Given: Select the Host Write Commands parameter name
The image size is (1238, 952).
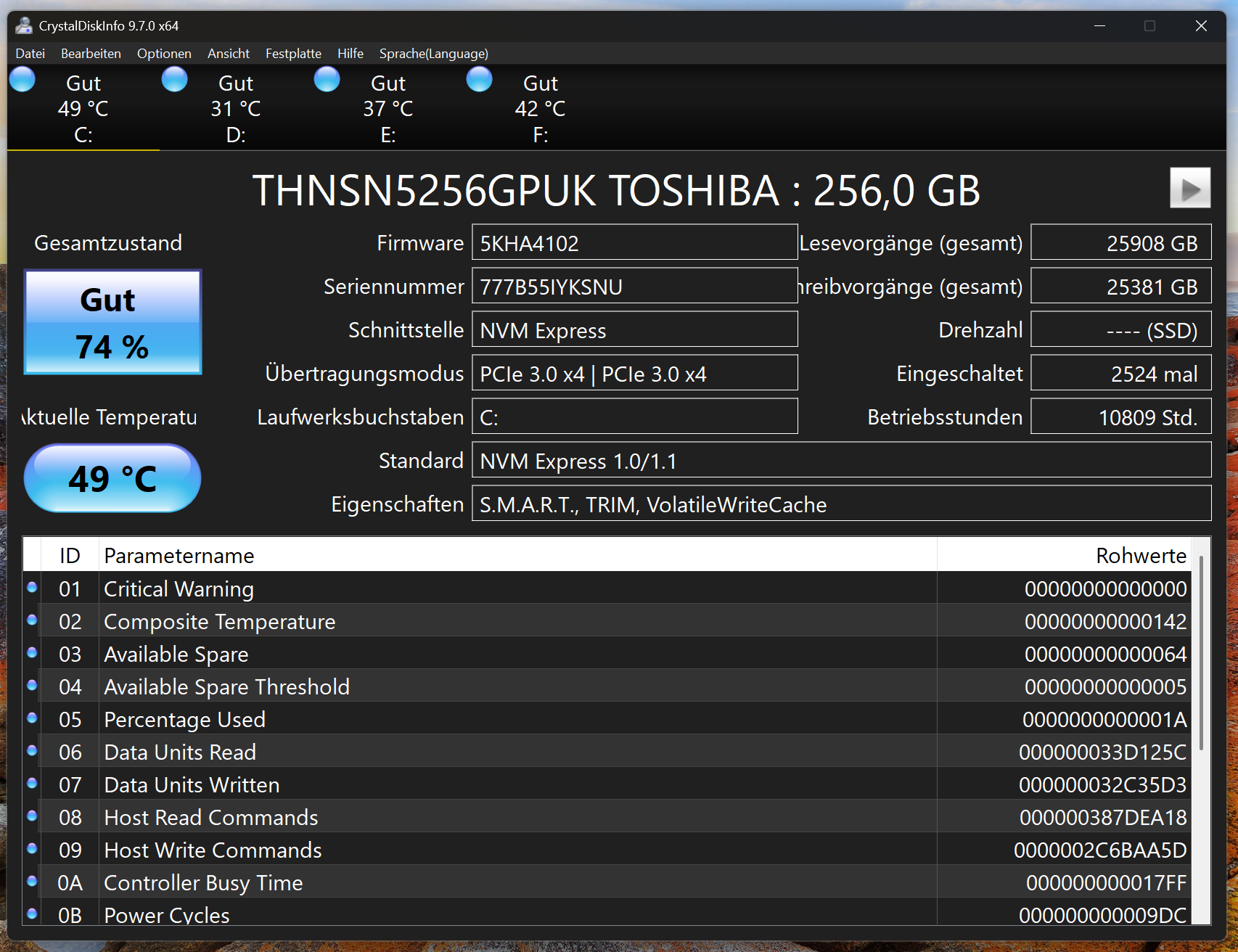Looking at the screenshot, I should [x=213, y=850].
